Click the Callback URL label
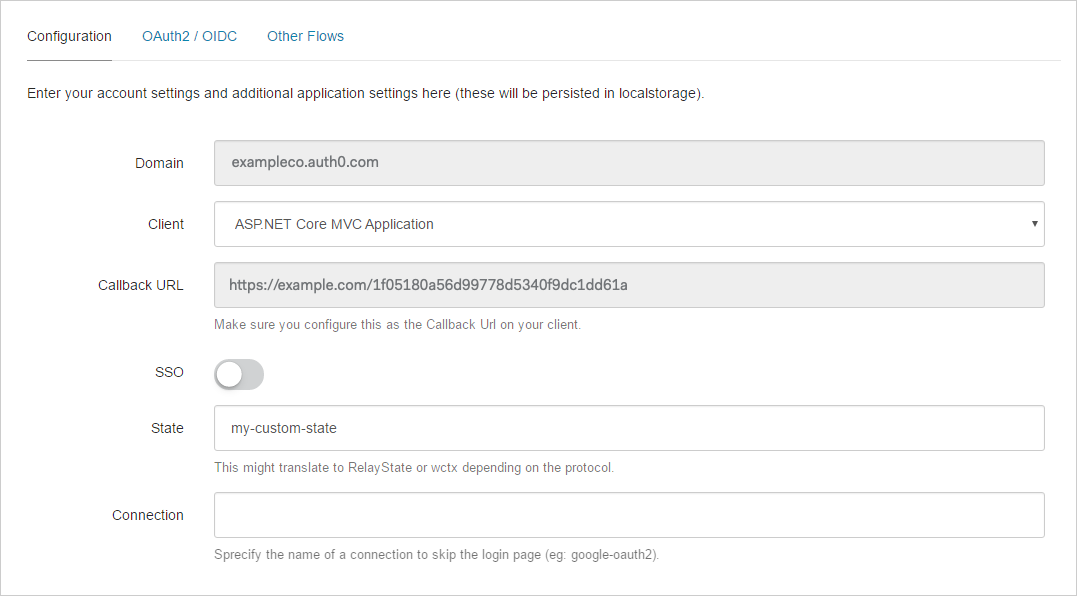The height and width of the screenshot is (596, 1077). pos(140,285)
